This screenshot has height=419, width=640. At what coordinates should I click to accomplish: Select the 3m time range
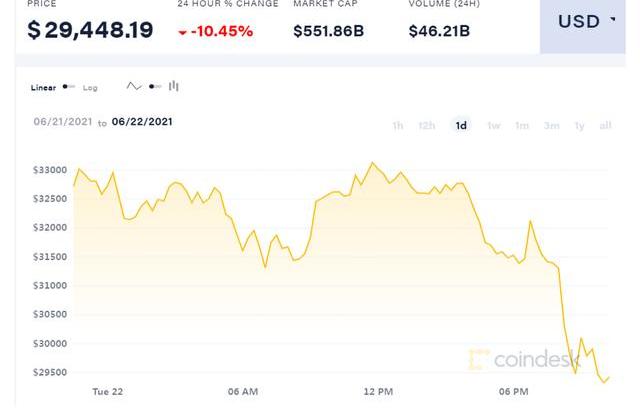point(551,125)
